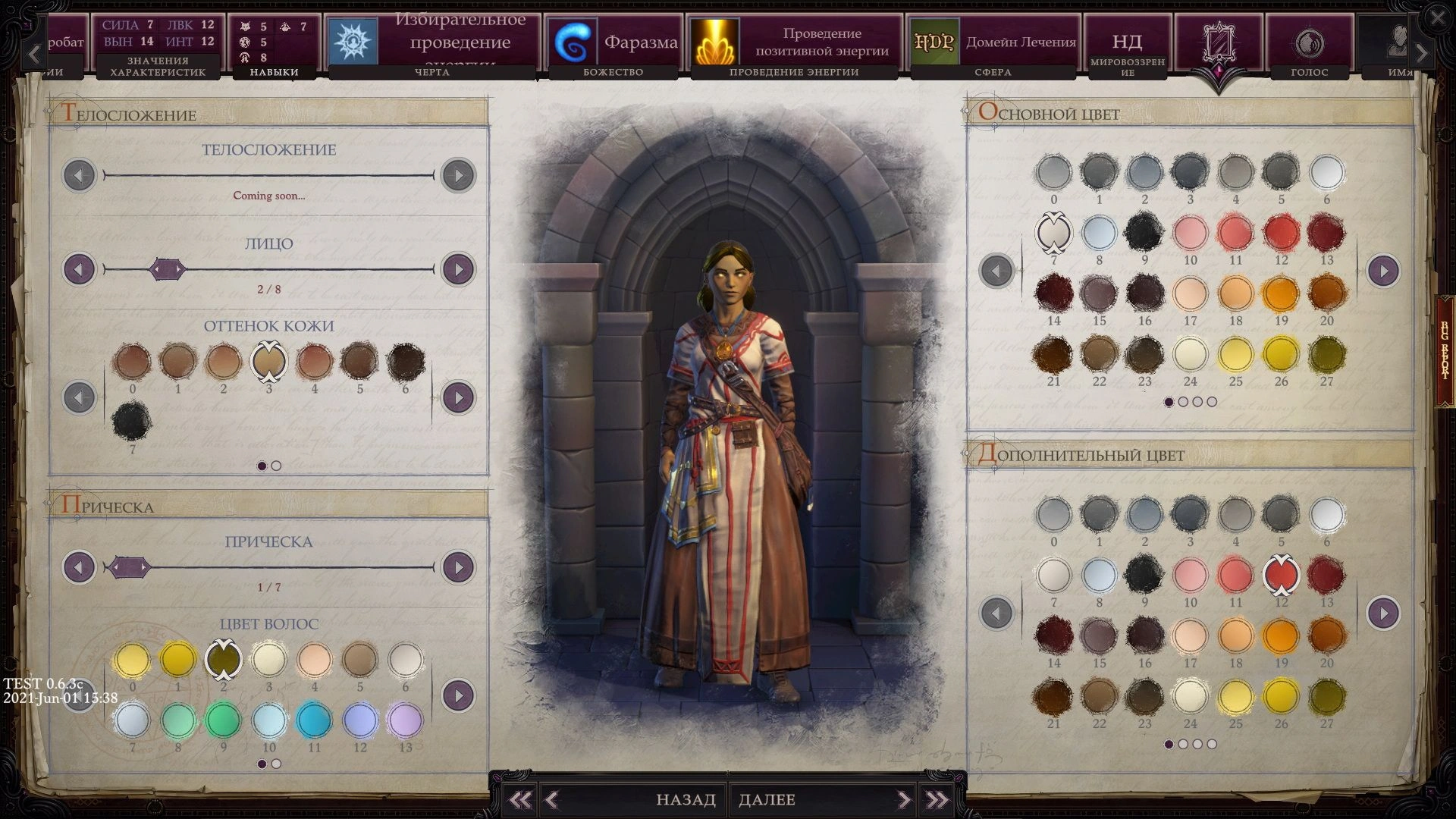Select secondary color swatch 9 black
Viewport: 1456px width, 819px height.
coord(1144,576)
